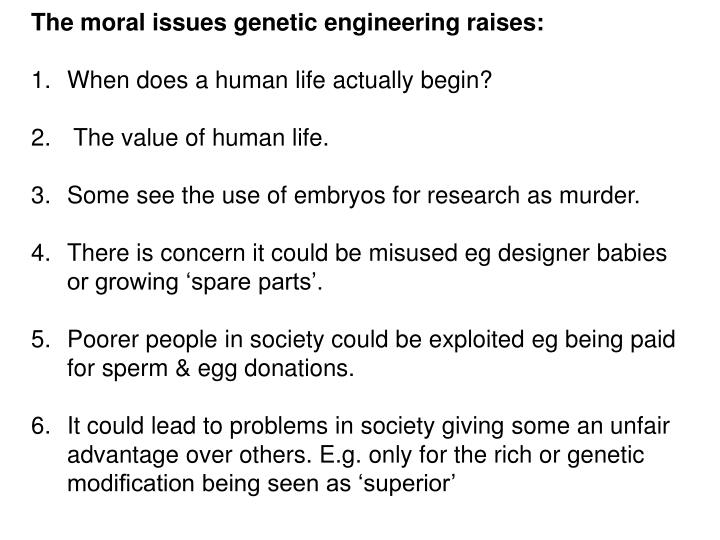Click the line mentioning designer babies
The image size is (720, 540).
(367, 253)
